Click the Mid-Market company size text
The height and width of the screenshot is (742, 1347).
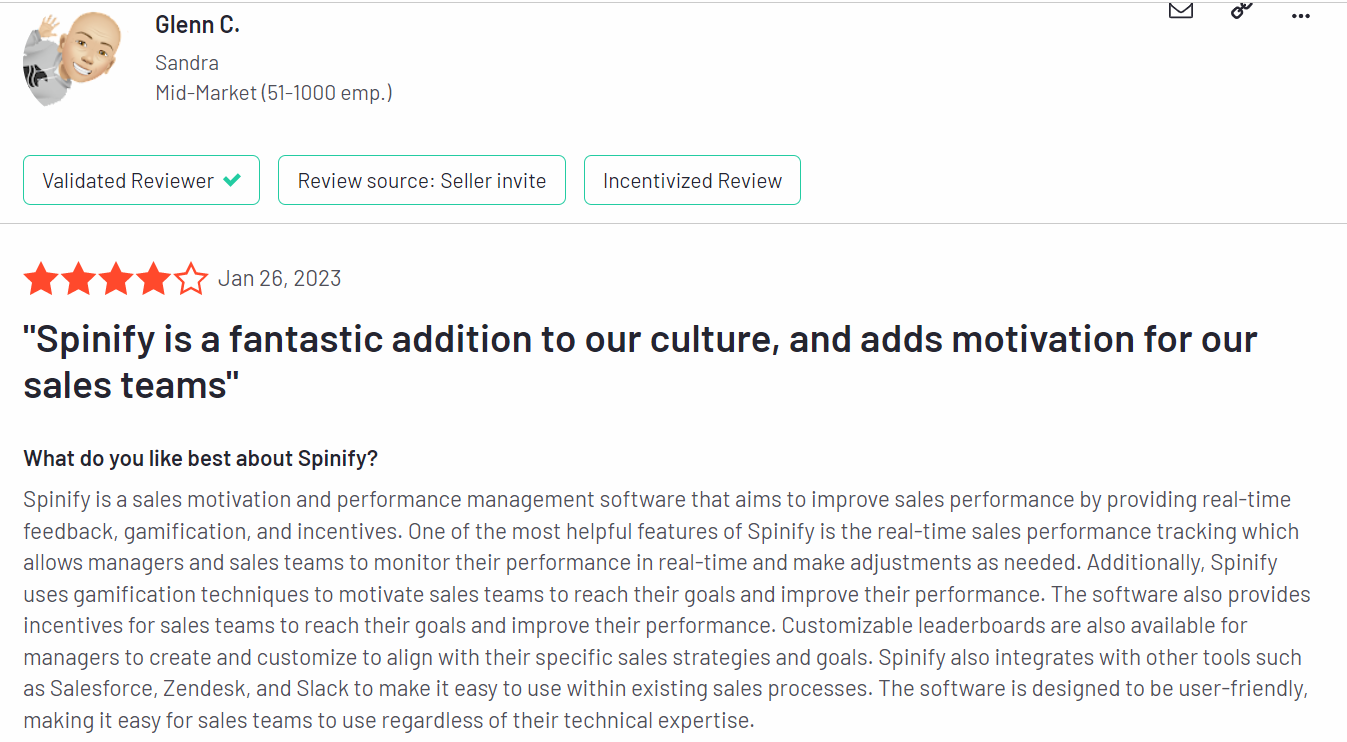(x=274, y=93)
